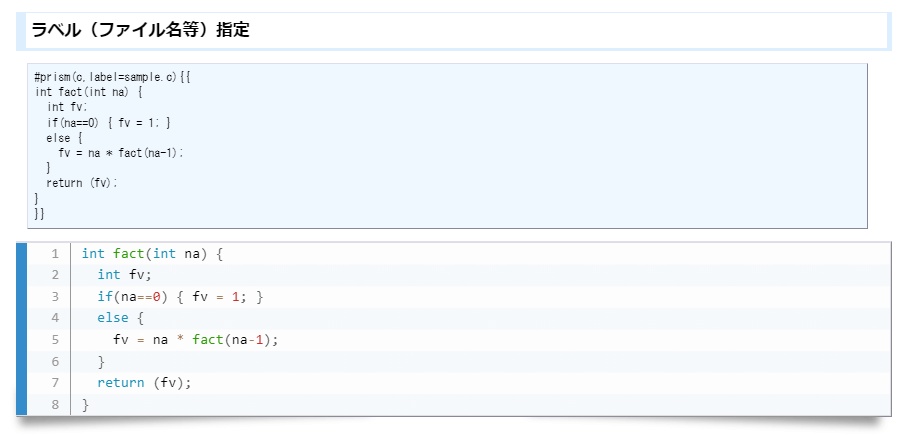
Task: Click line number 2 in the highlighted code
Action: click(x=55, y=275)
